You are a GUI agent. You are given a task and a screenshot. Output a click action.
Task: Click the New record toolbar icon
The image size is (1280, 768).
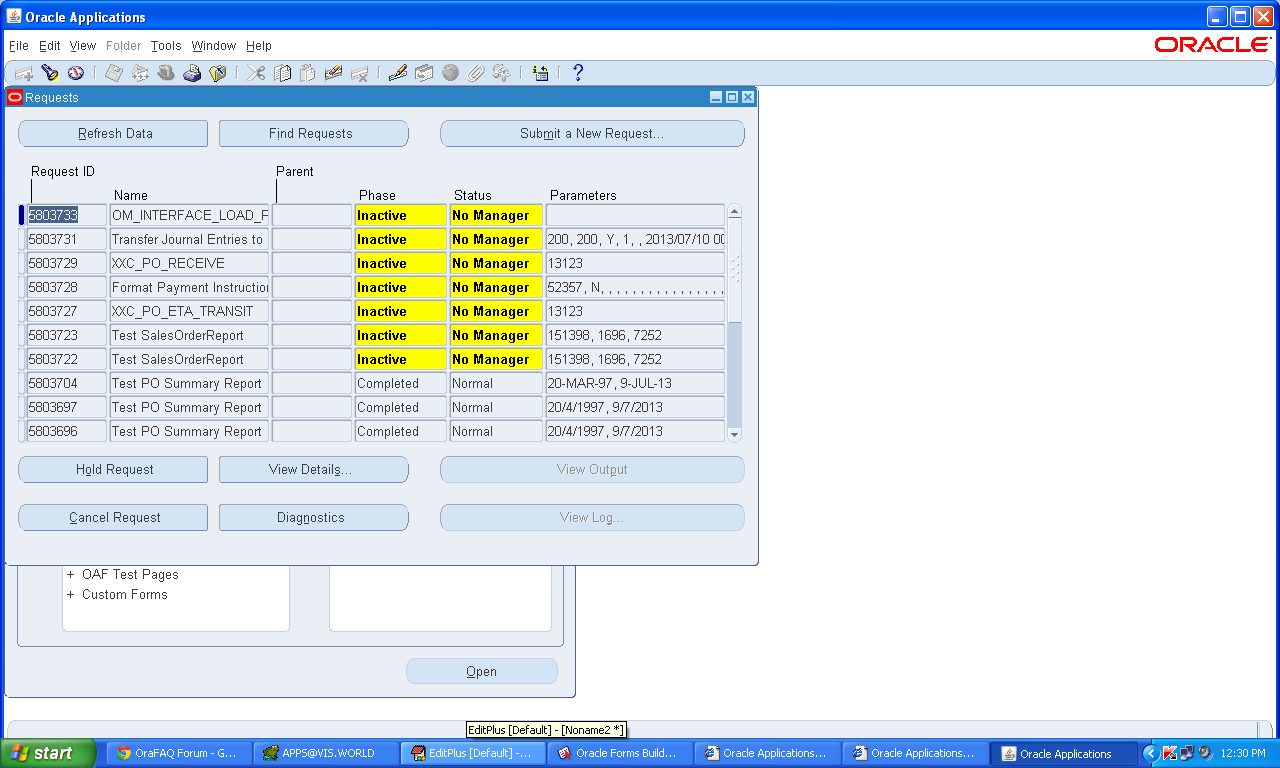[x=24, y=73]
